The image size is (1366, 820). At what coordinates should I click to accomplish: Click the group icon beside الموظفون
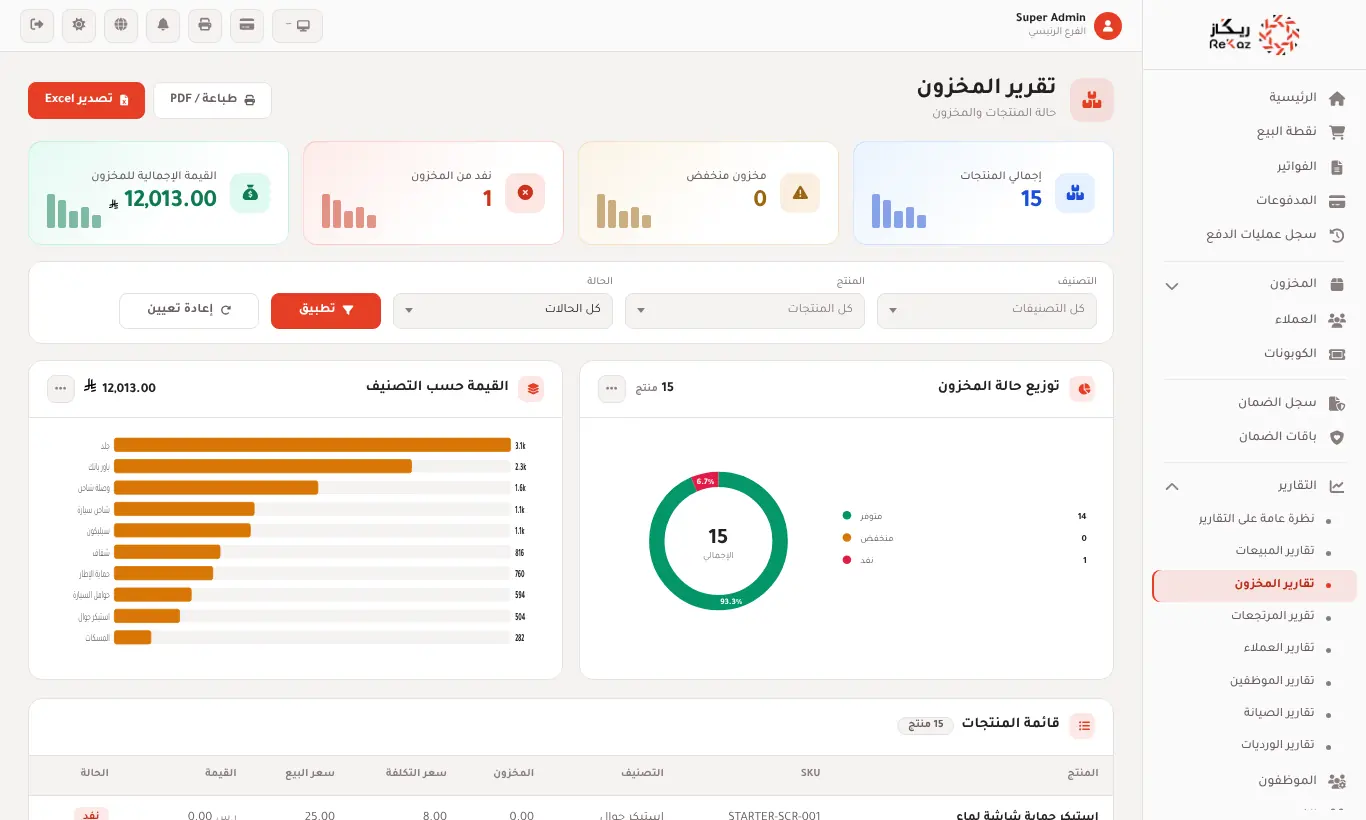click(x=1337, y=781)
